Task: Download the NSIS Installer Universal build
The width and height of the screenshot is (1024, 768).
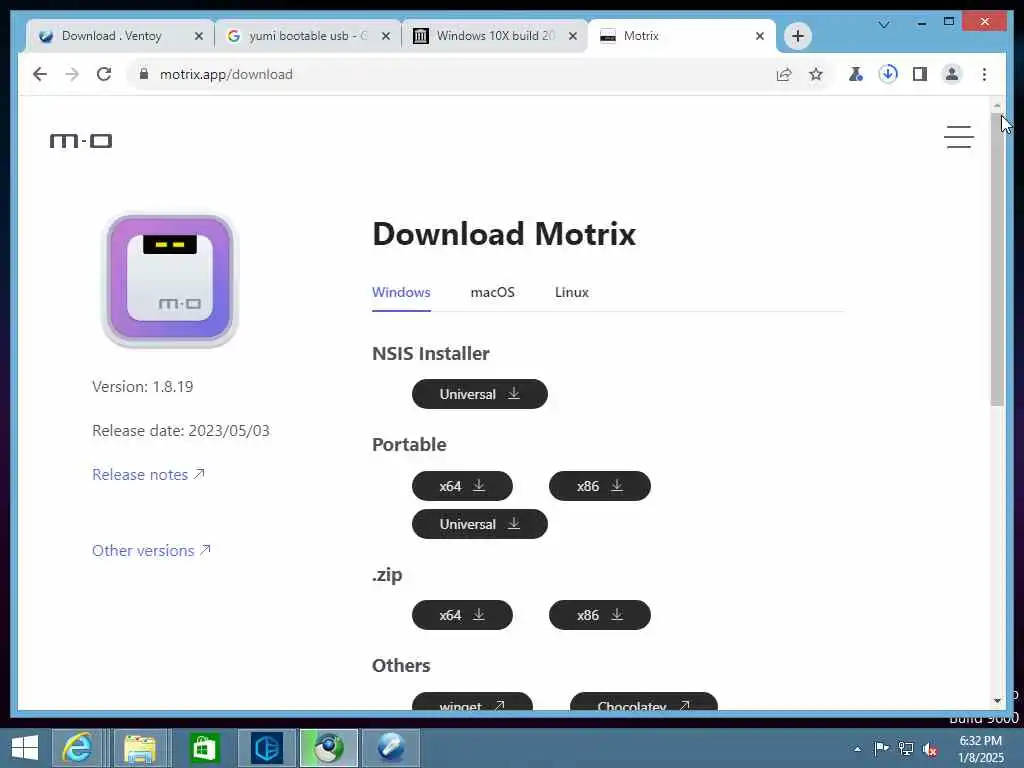Action: 479,394
